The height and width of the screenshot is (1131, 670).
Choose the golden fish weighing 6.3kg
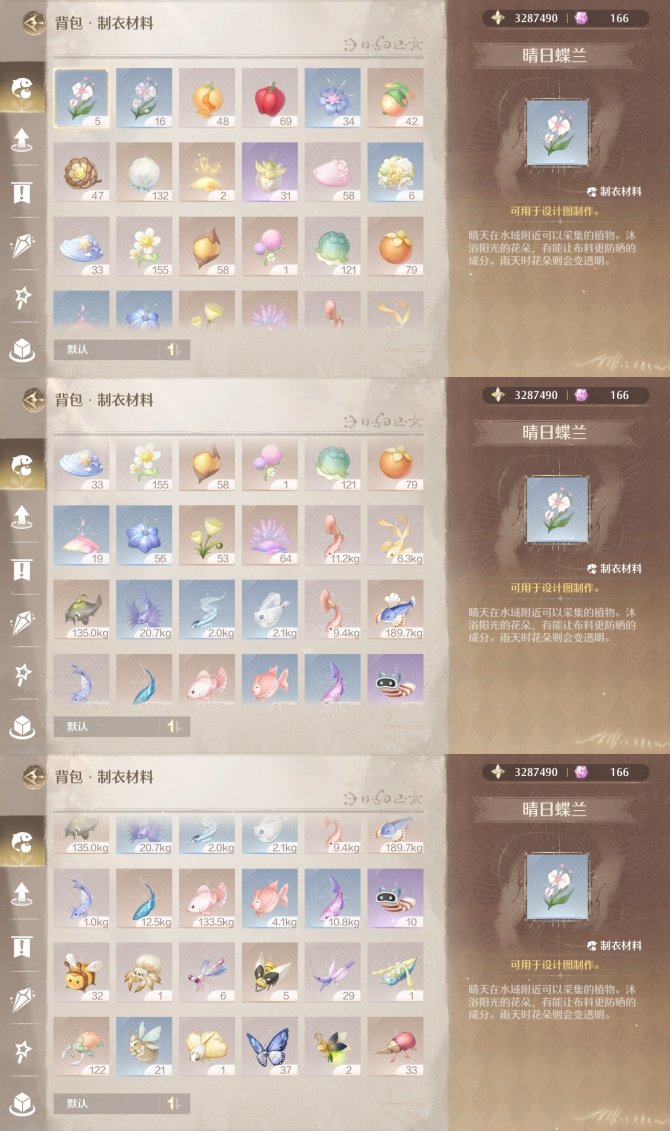pyautogui.click(x=395, y=535)
